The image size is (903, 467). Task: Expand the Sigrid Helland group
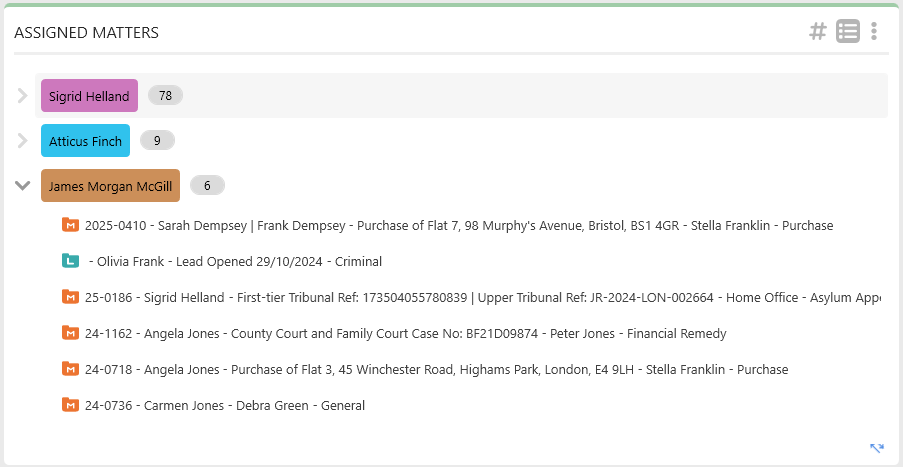22,96
